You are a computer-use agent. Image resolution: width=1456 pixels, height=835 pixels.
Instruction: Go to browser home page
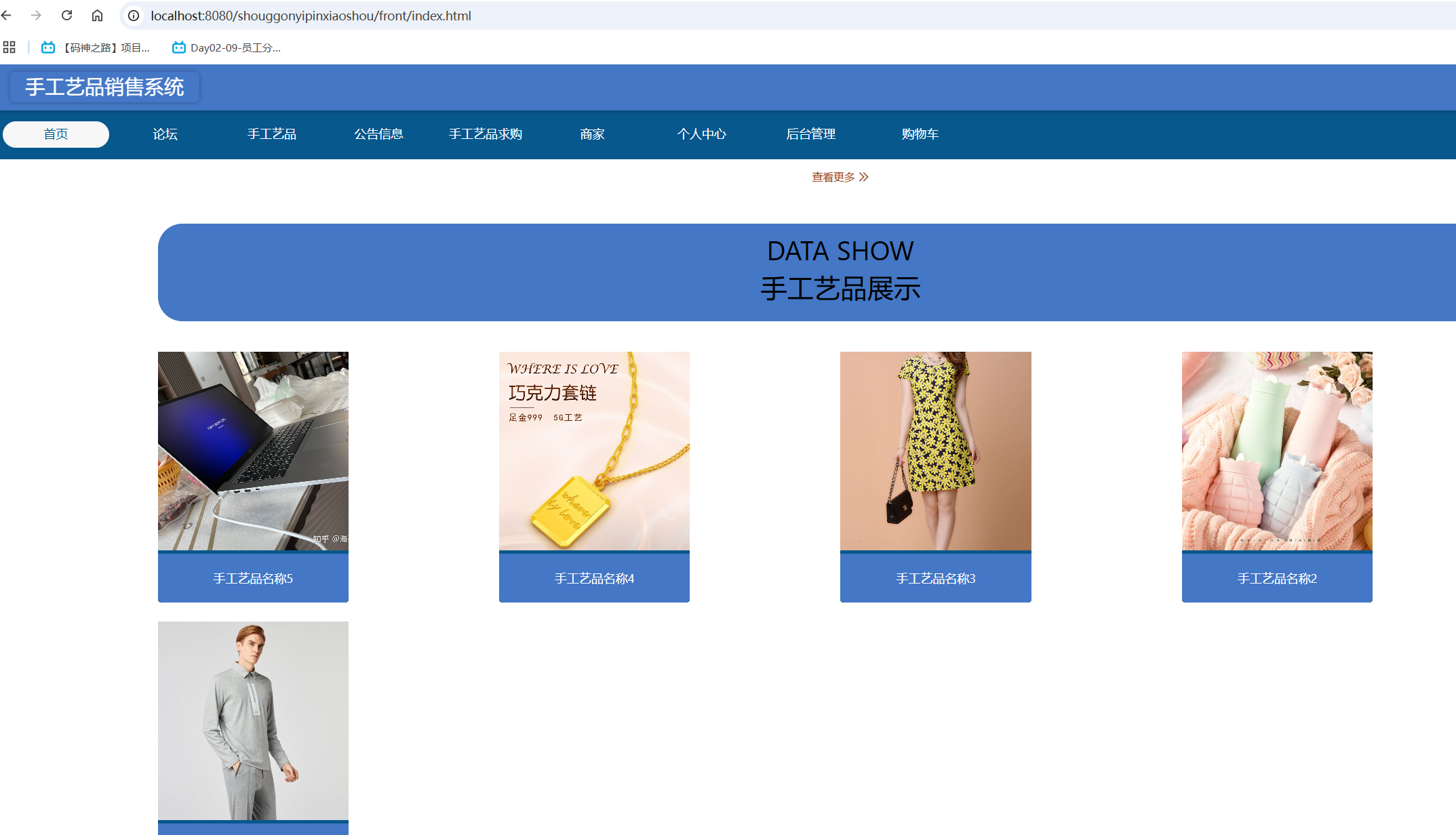tap(97, 16)
